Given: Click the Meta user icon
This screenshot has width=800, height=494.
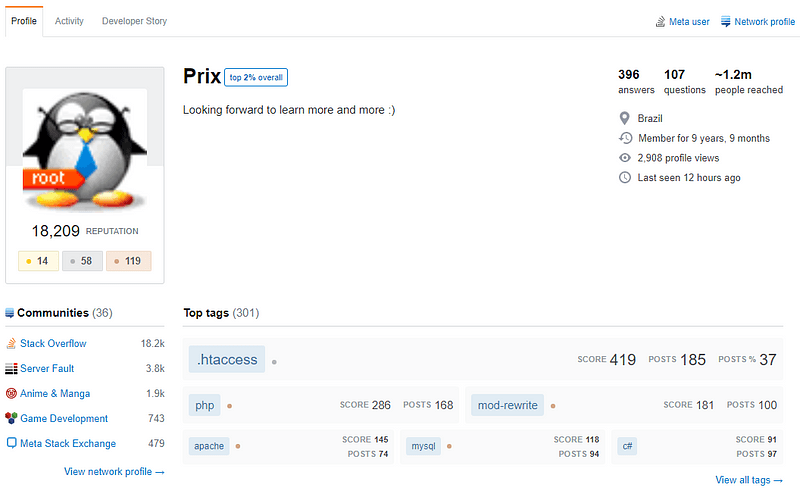Looking at the screenshot, I should [x=660, y=21].
